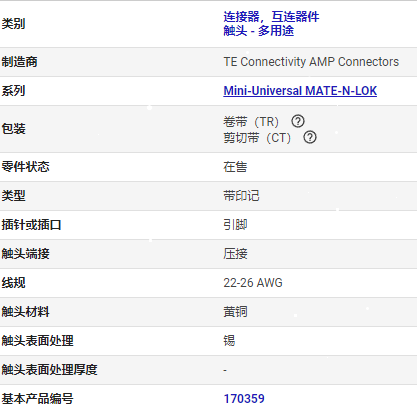Image resolution: width=417 pixels, height=412 pixels.
Task: Select the 带印记 type value
Action: tap(241, 196)
